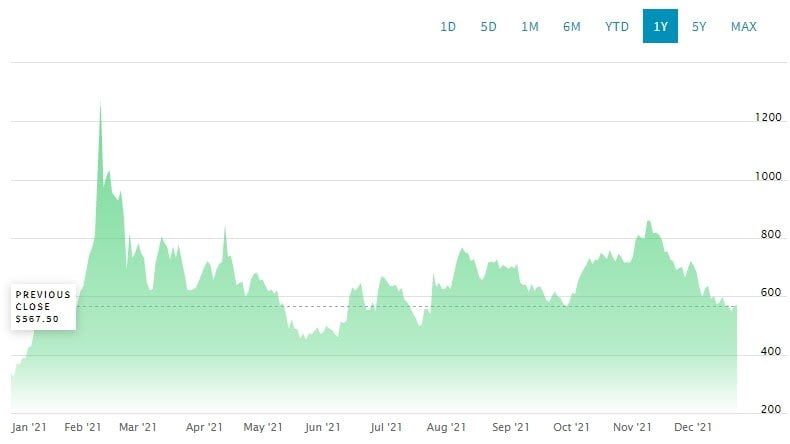The image size is (790, 444).
Task: Click the 400 price axis label
Action: point(768,352)
